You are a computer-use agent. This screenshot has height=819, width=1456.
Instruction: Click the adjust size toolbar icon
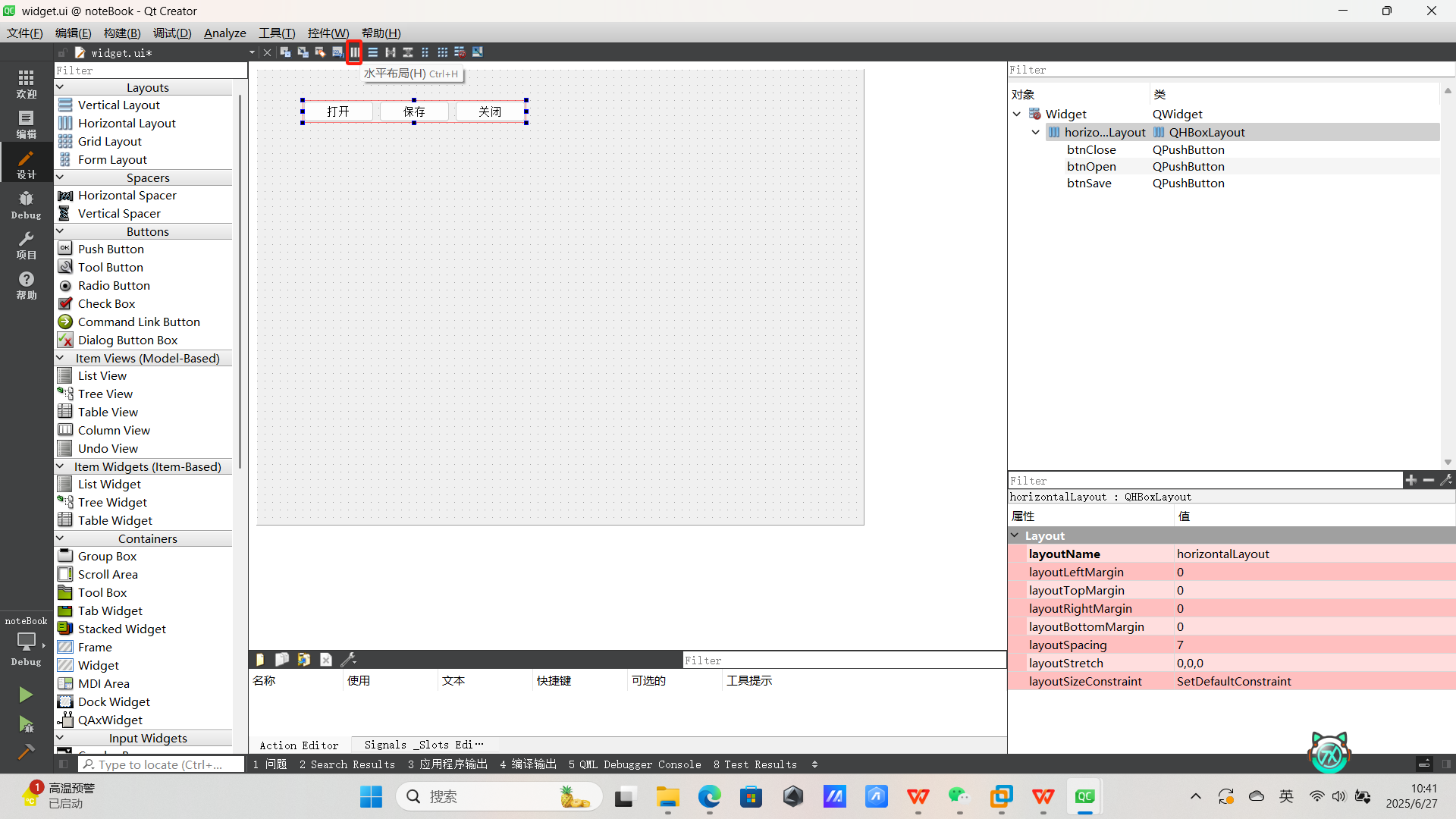click(x=477, y=52)
